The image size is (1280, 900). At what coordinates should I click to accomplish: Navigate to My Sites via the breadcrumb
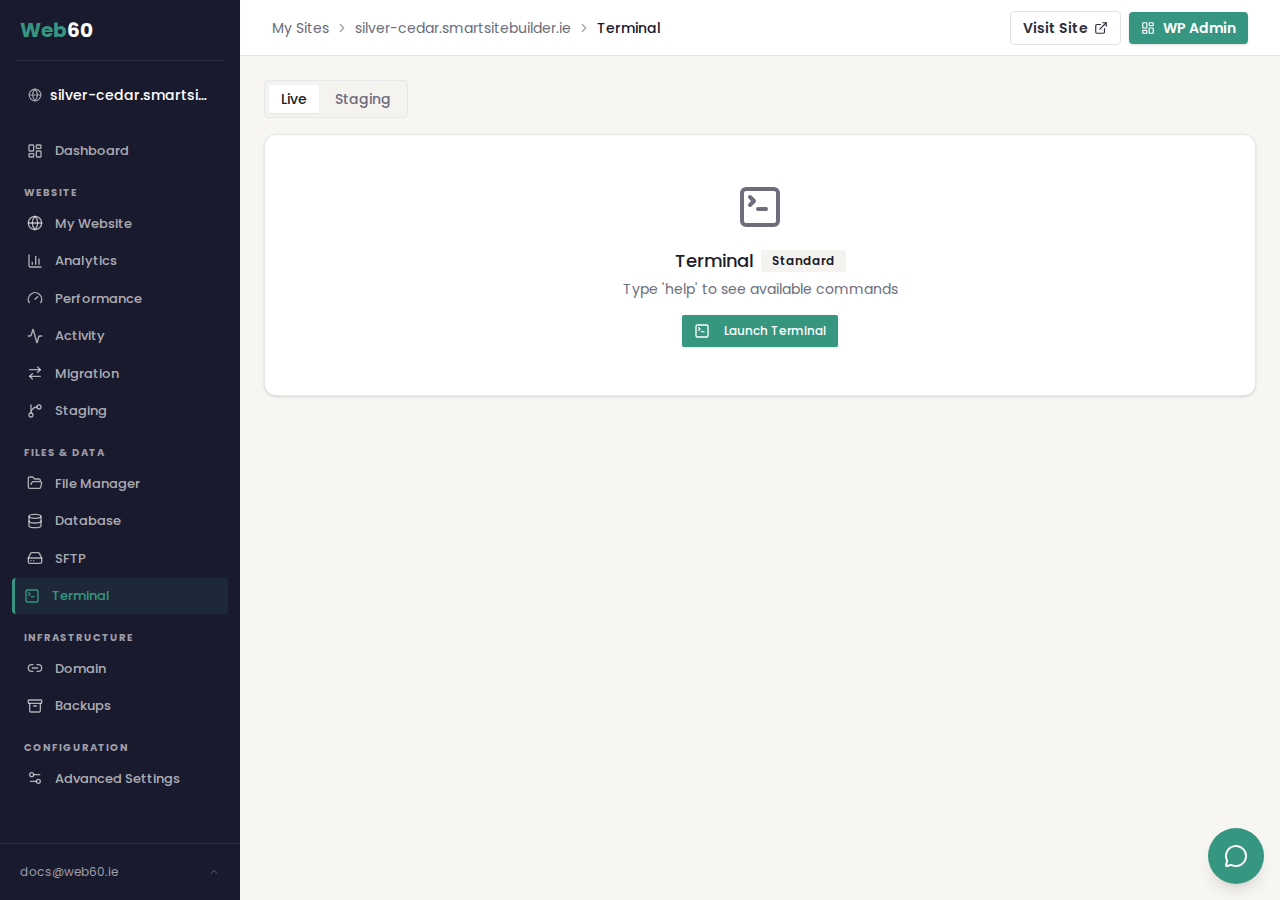point(300,28)
